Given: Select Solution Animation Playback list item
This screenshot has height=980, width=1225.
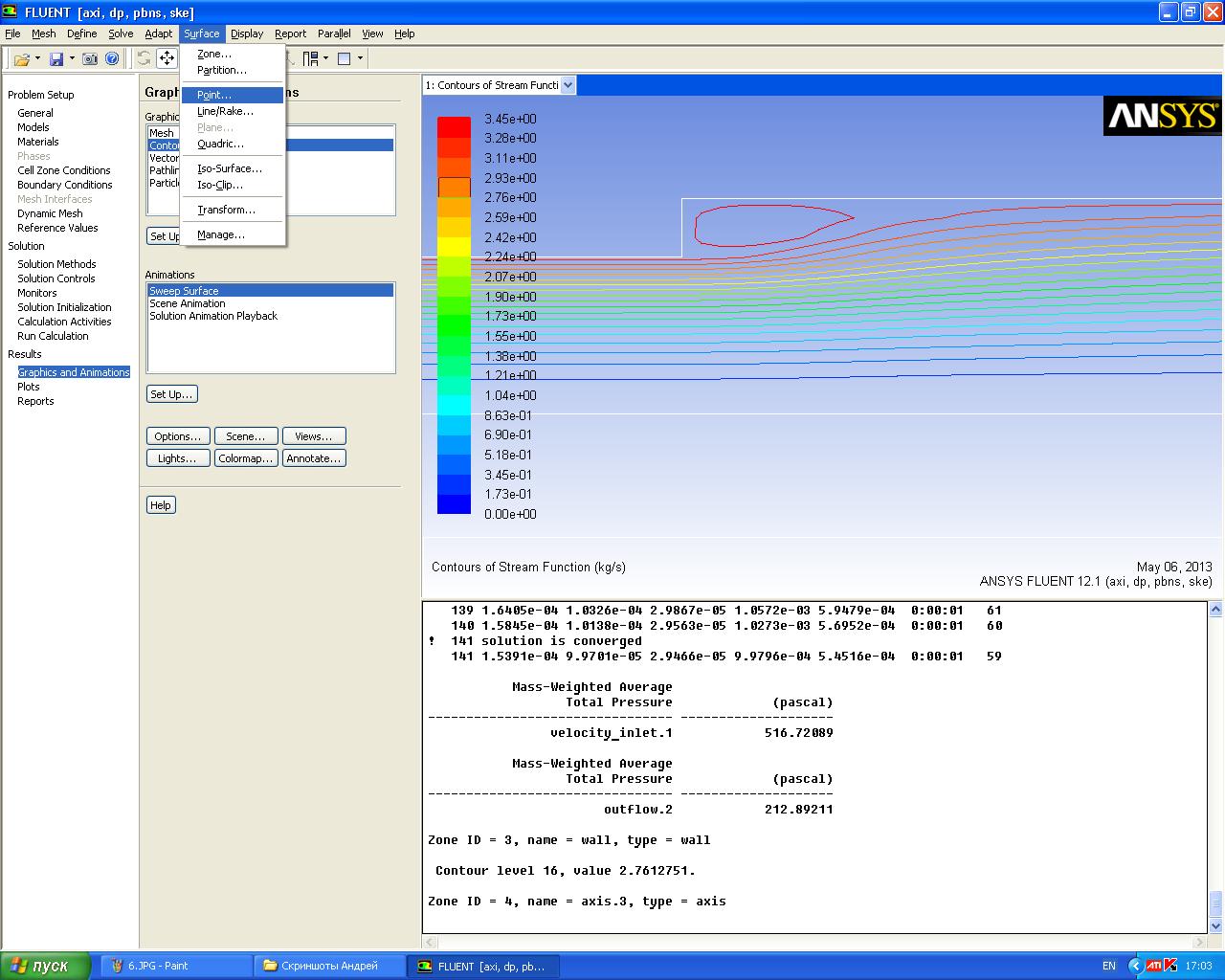Looking at the screenshot, I should tap(270, 316).
